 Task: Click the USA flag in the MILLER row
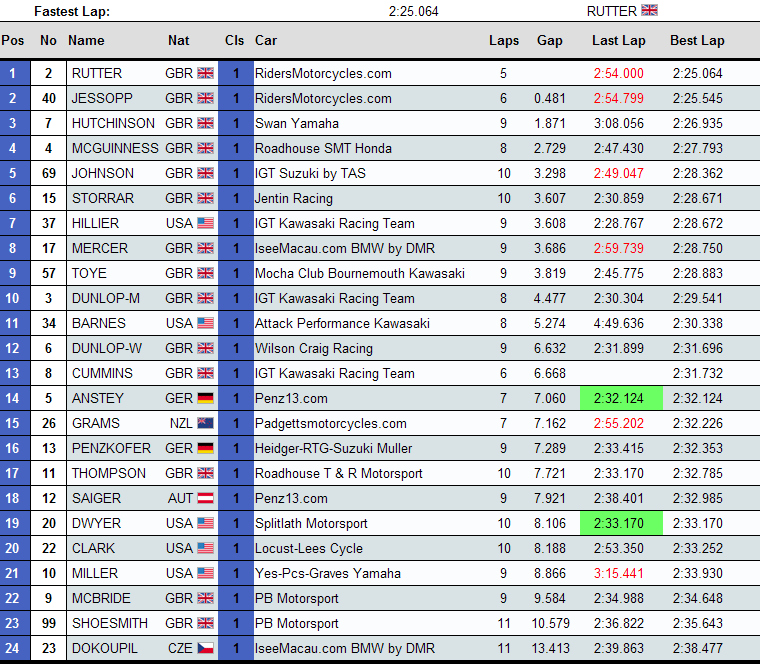(x=206, y=573)
